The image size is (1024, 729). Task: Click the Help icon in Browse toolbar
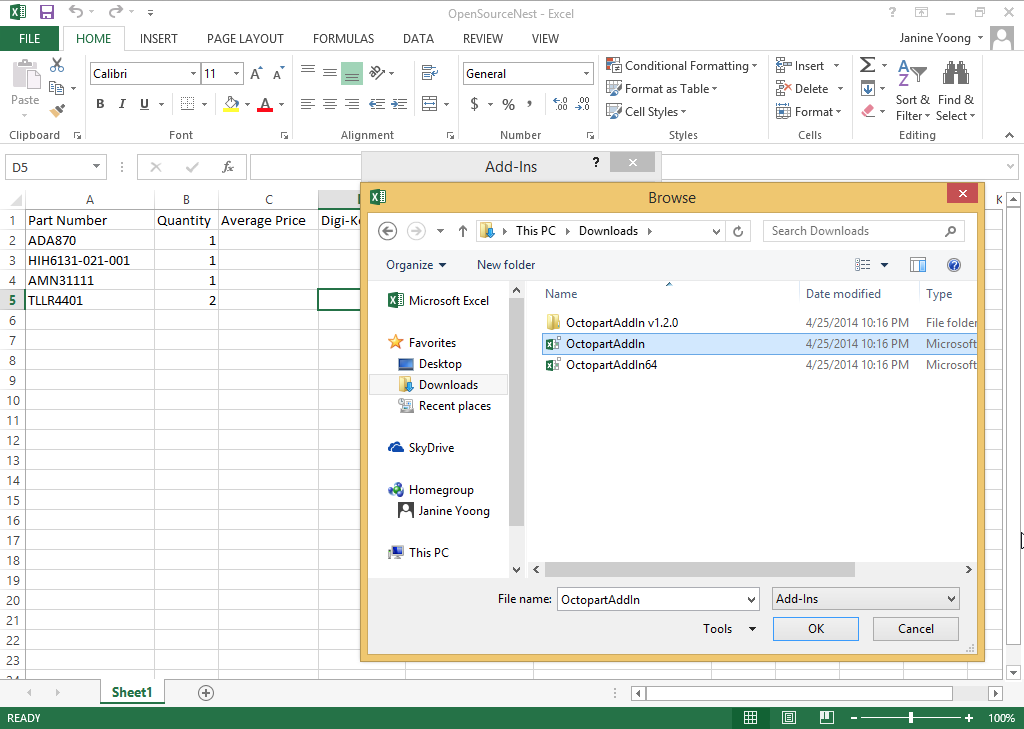click(953, 265)
